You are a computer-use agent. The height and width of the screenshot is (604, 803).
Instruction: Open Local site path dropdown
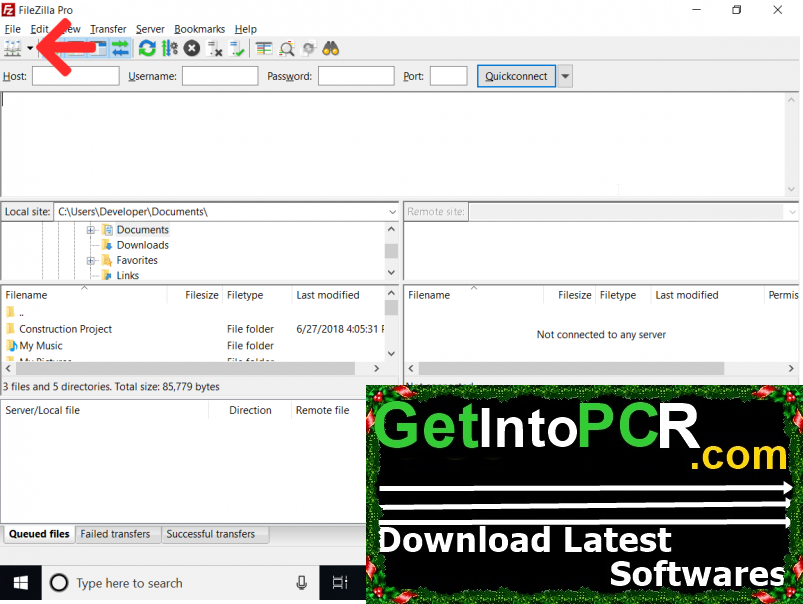click(392, 212)
